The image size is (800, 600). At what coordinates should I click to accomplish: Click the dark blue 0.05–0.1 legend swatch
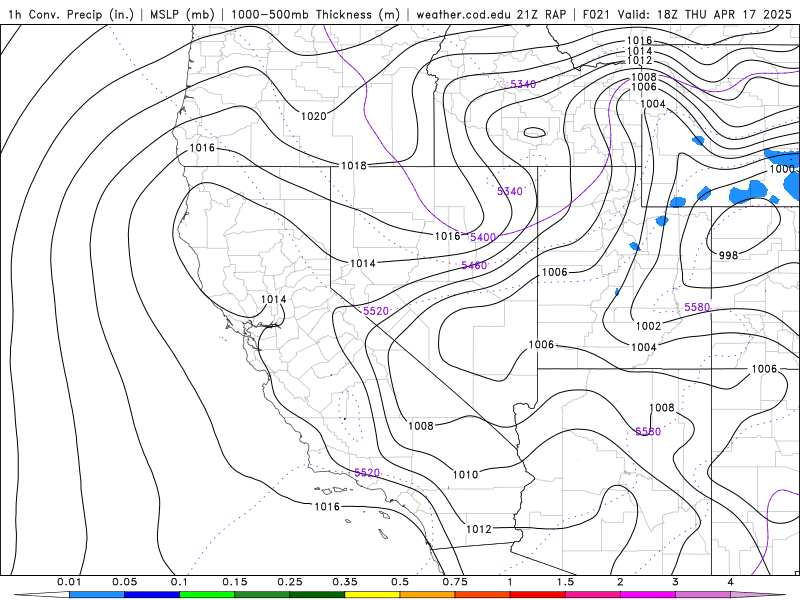(152, 595)
